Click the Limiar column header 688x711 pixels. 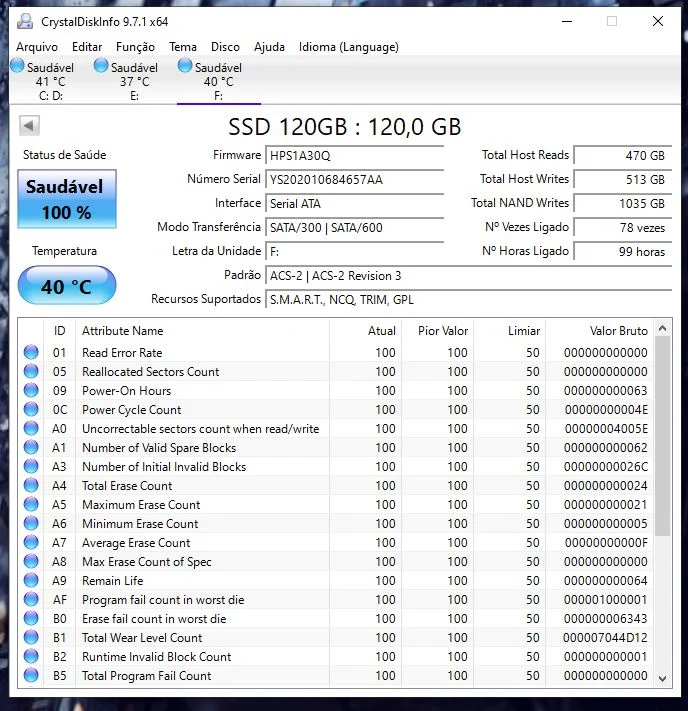coord(509,331)
